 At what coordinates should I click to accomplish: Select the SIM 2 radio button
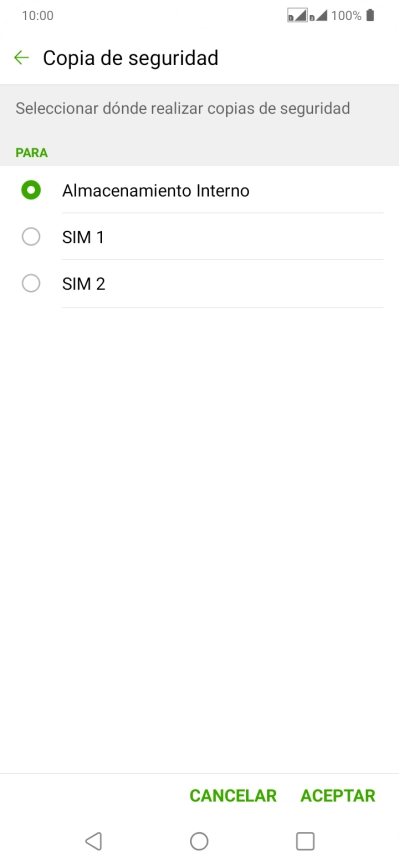point(31,284)
